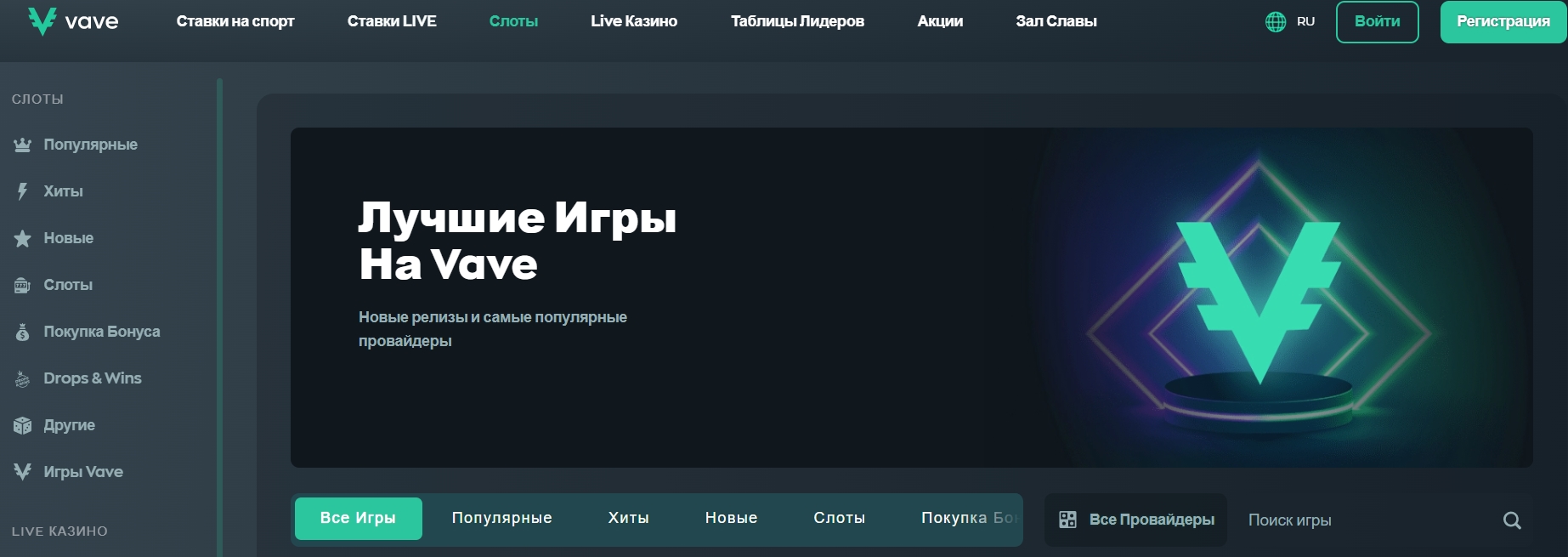1568x557 pixels.
Task: Click the slot machine icon beside Слоты in the sidebar
Action: pyautogui.click(x=23, y=285)
